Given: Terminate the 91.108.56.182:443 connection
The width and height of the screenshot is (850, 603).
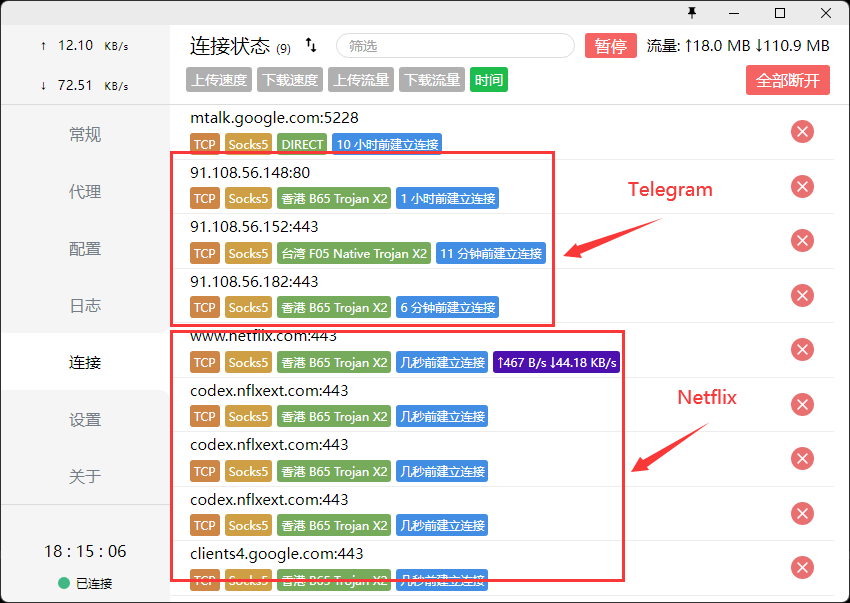Looking at the screenshot, I should tap(802, 295).
